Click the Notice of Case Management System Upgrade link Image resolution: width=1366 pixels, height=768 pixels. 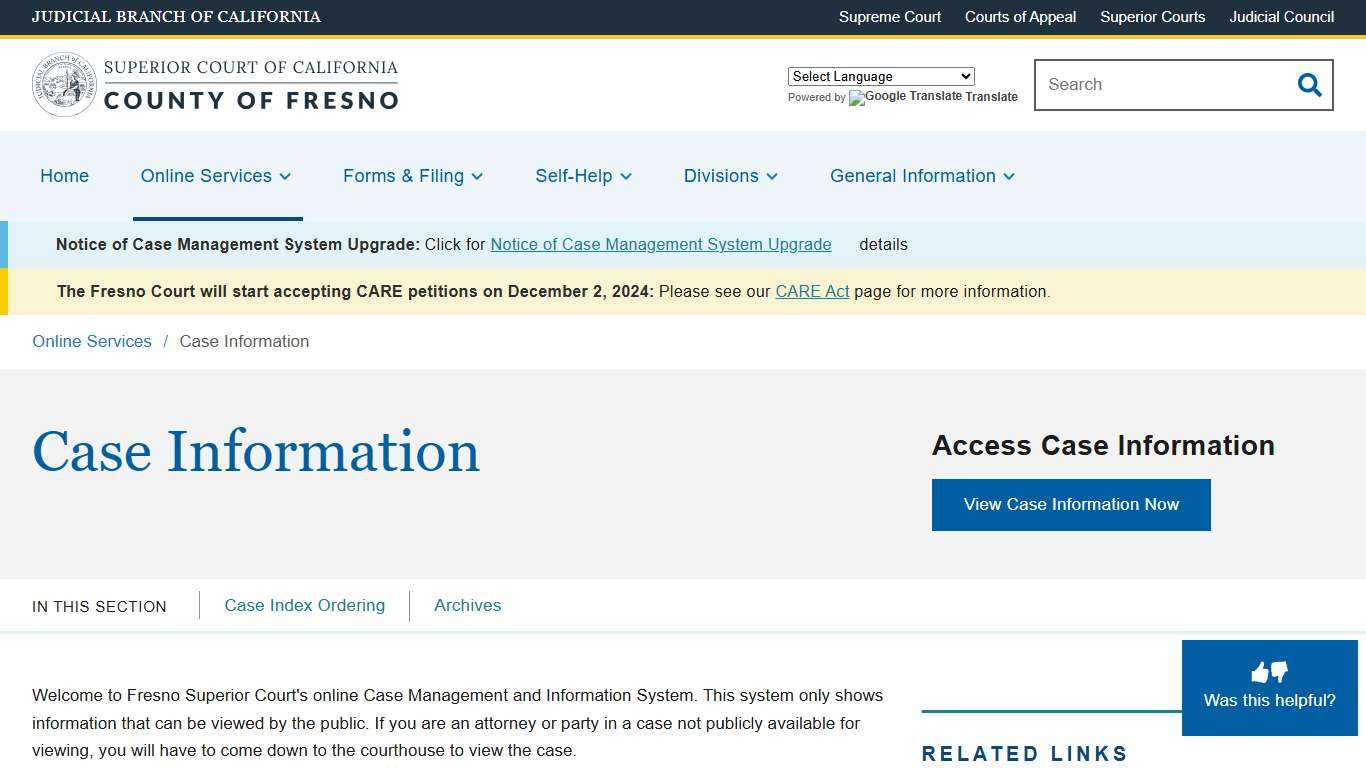point(660,244)
